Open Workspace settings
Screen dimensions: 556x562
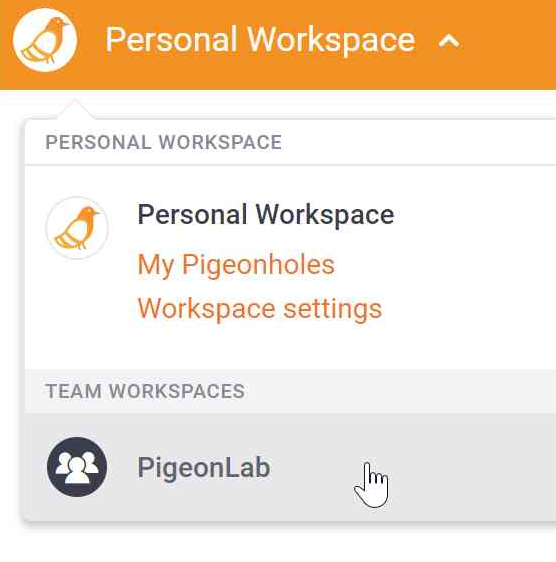[260, 309]
